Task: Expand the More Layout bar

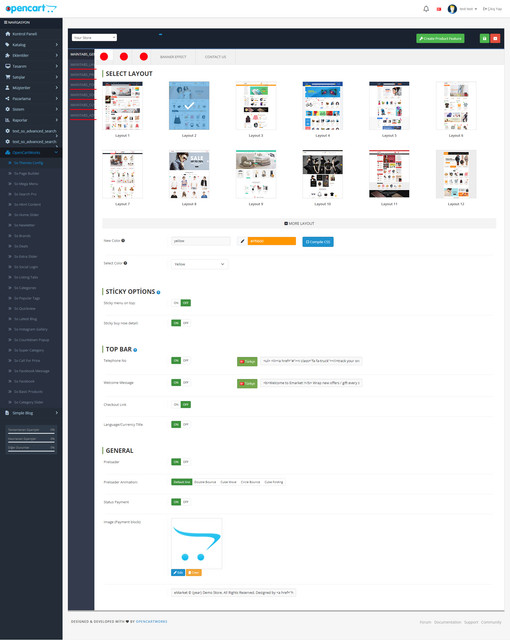Action: pos(299,223)
